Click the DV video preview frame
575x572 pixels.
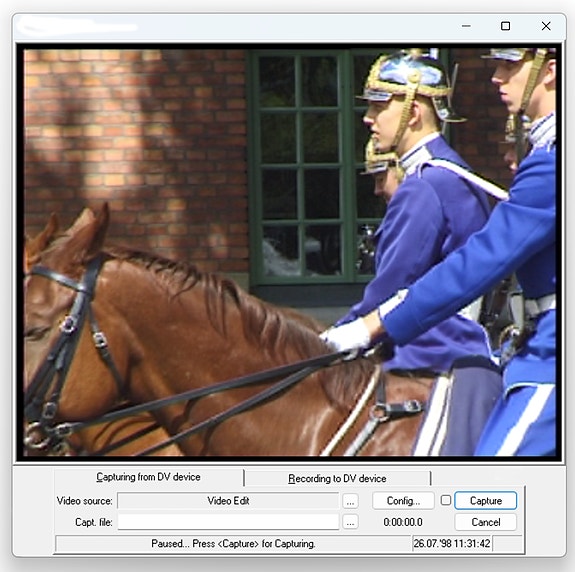pos(289,252)
